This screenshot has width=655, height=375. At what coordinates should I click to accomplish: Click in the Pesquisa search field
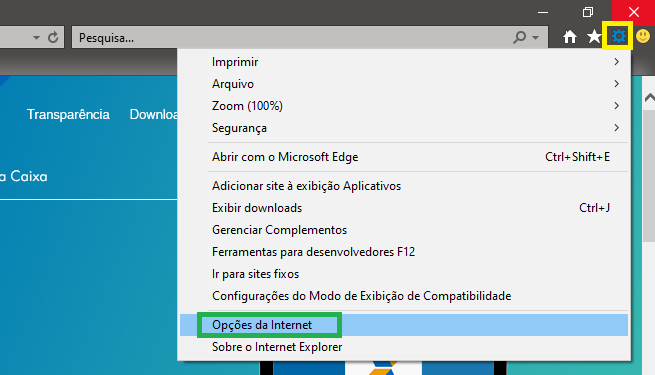click(292, 38)
